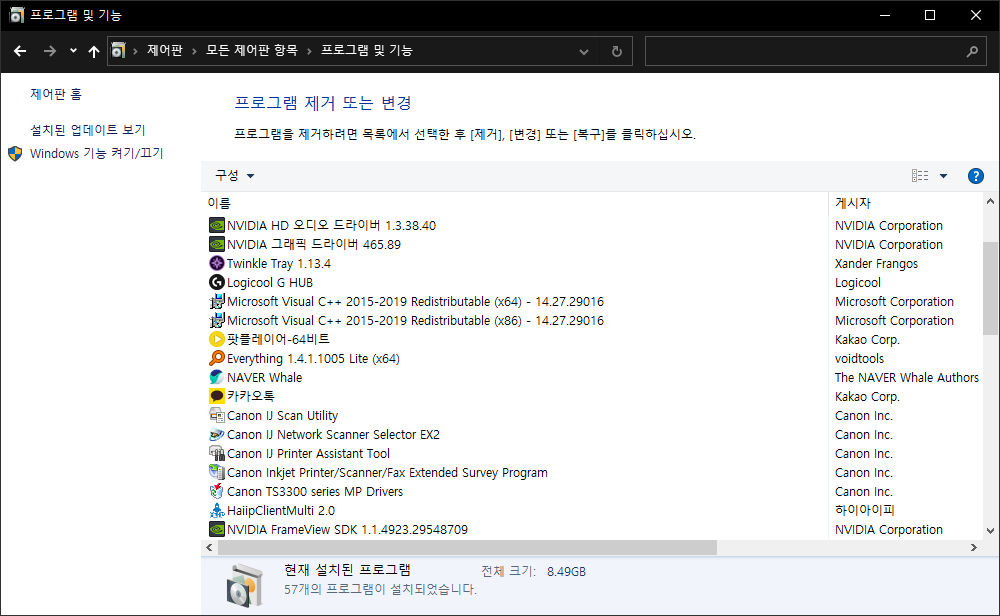1000x616 pixels.
Task: Click the HaiipClientMulti 2.0 icon
Action: [x=217, y=510]
